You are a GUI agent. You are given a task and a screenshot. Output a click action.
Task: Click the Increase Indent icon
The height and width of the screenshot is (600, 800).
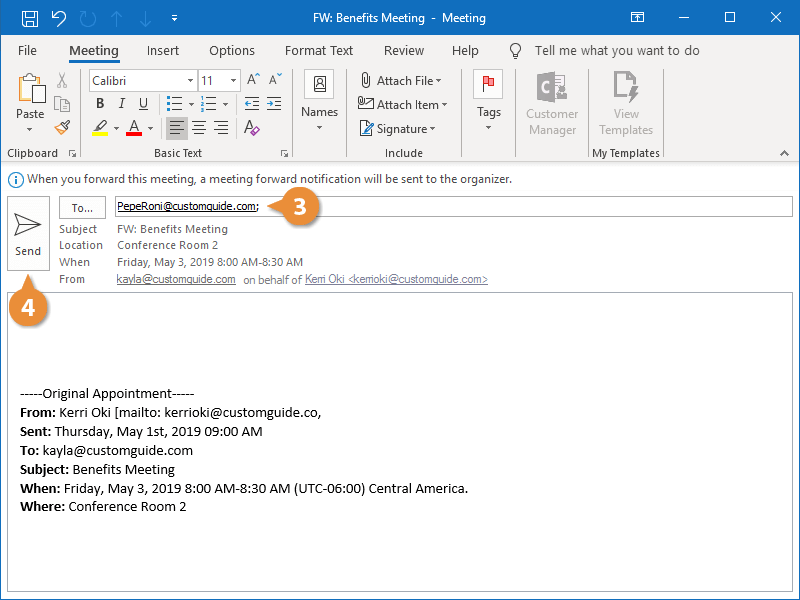[x=276, y=104]
